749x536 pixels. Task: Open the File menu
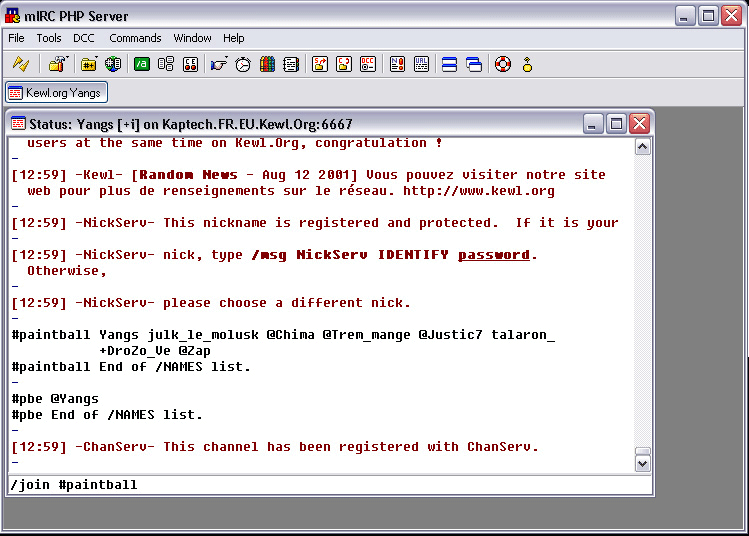16,38
